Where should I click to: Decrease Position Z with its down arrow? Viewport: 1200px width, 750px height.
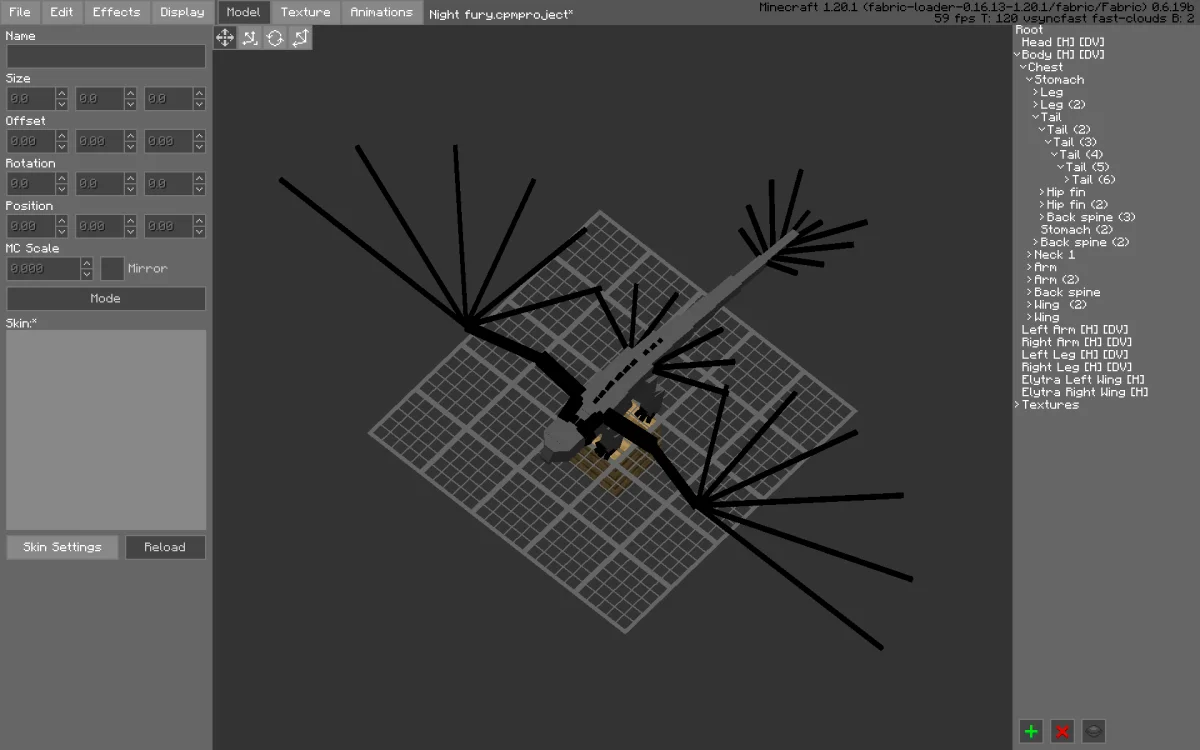click(199, 232)
